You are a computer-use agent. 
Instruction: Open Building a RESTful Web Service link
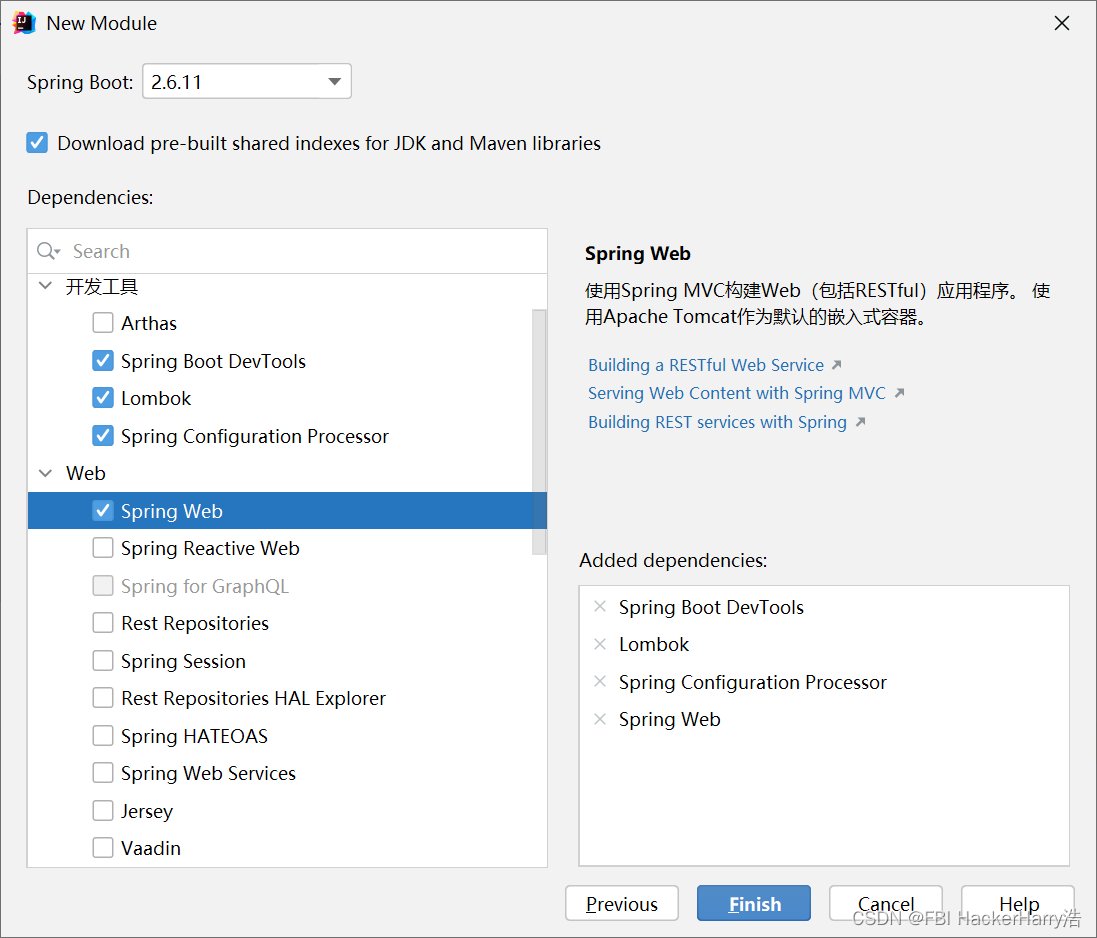(706, 365)
